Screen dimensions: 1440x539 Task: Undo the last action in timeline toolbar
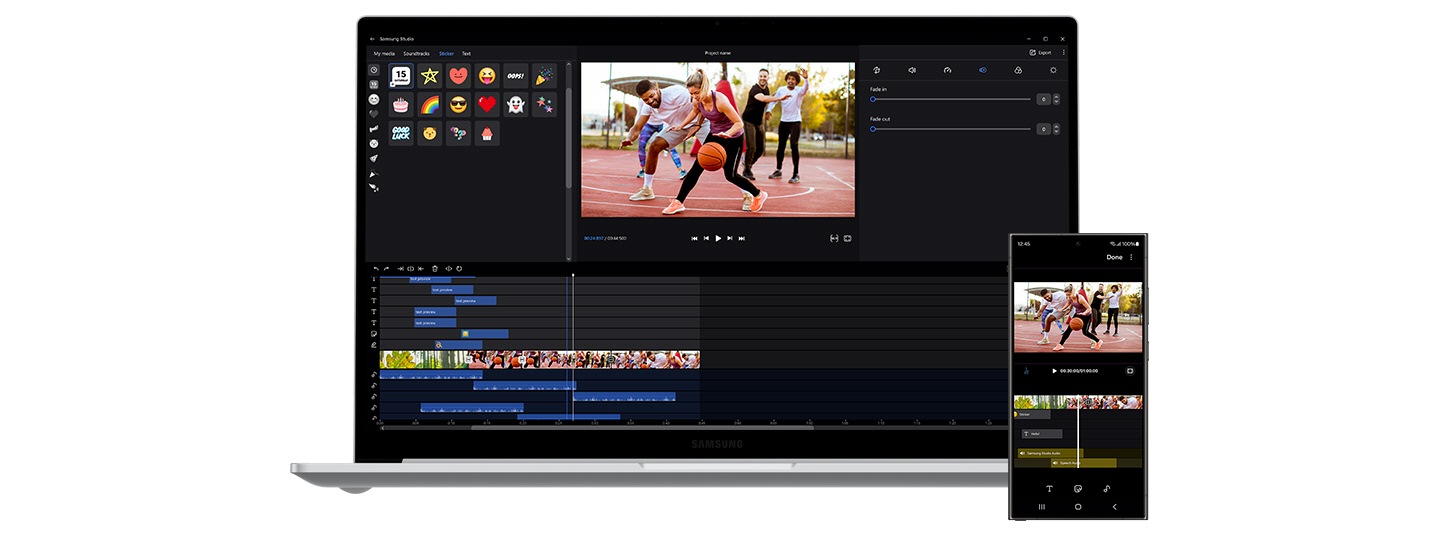point(376,268)
